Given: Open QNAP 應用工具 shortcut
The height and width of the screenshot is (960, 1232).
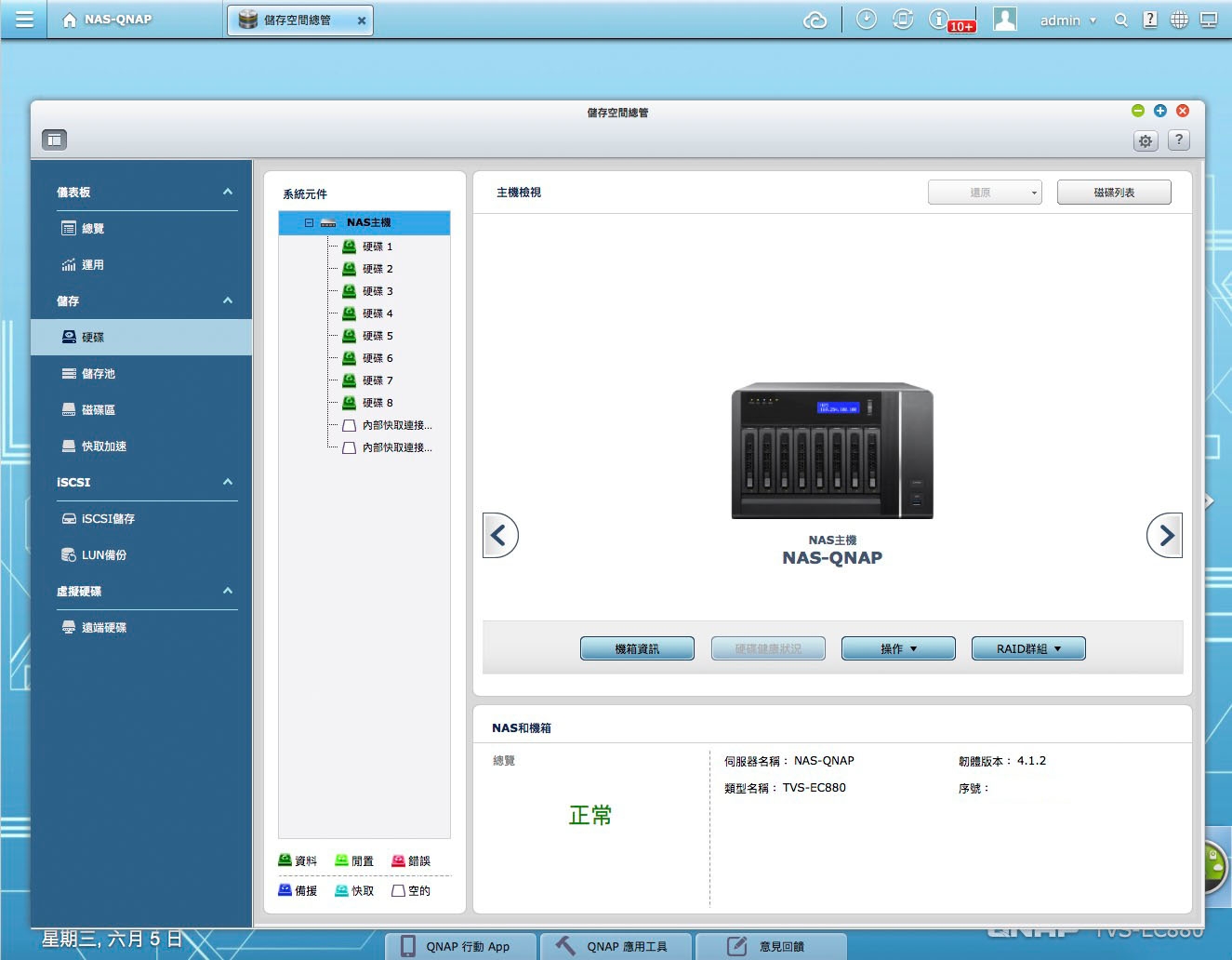Looking at the screenshot, I should (615, 946).
